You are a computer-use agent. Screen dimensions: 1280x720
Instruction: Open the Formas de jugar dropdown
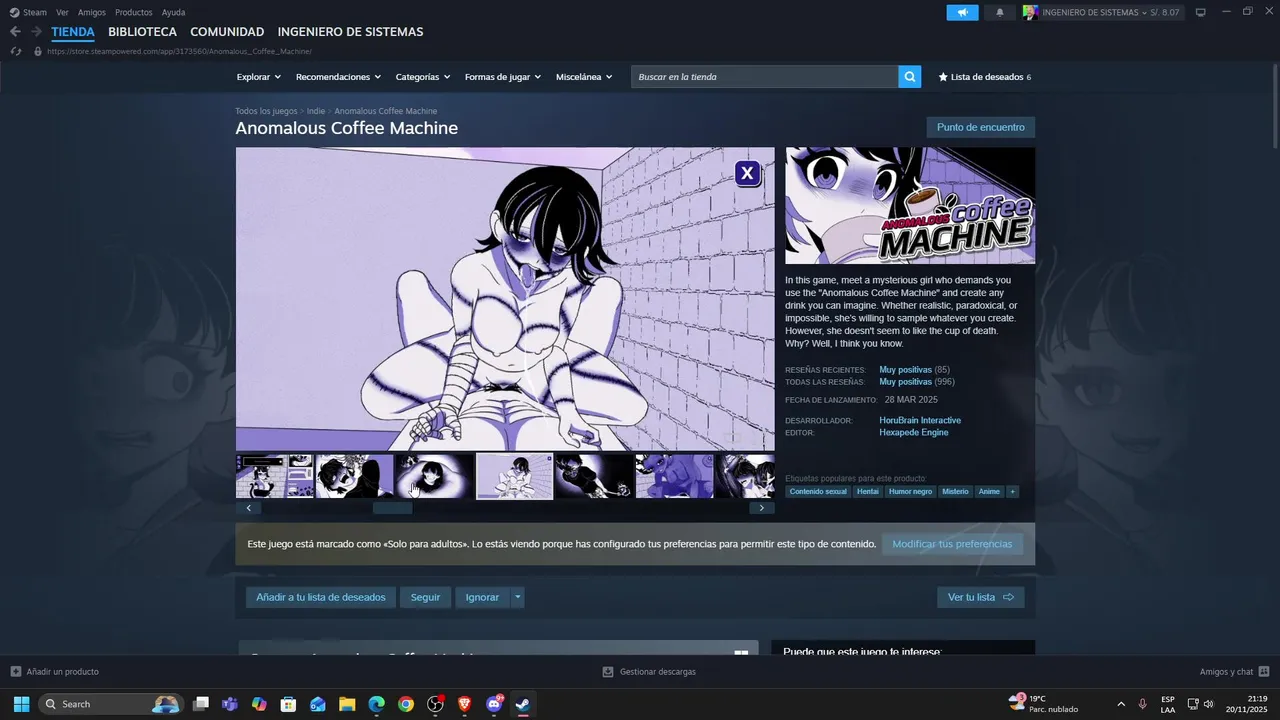pyautogui.click(x=503, y=77)
